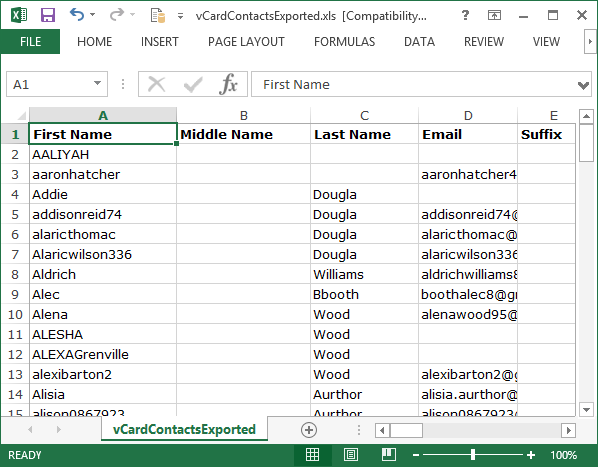Image resolution: width=598 pixels, height=467 pixels.
Task: Go to previous sheet tab arrow
Action: (30, 430)
